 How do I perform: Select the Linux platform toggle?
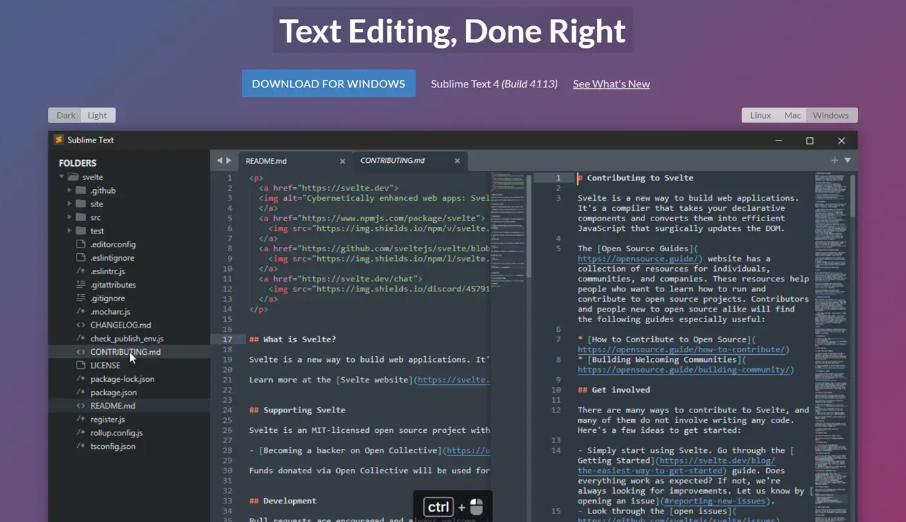pyautogui.click(x=760, y=116)
